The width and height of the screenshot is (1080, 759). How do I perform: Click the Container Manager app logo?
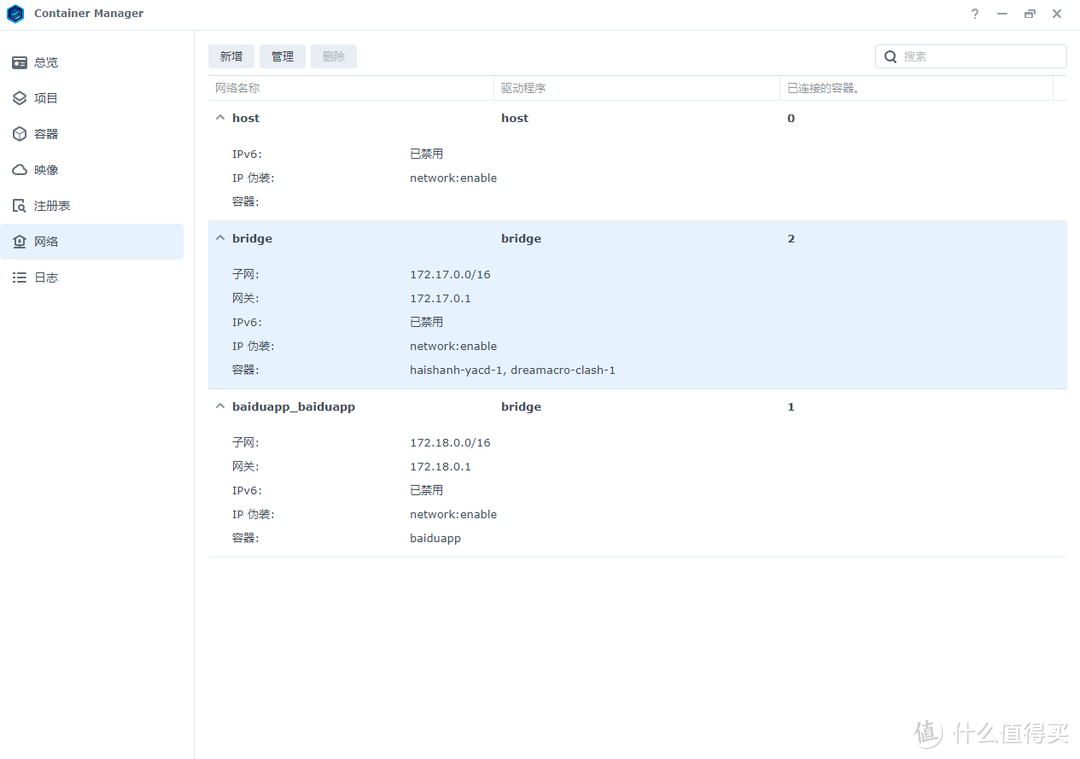[15, 14]
